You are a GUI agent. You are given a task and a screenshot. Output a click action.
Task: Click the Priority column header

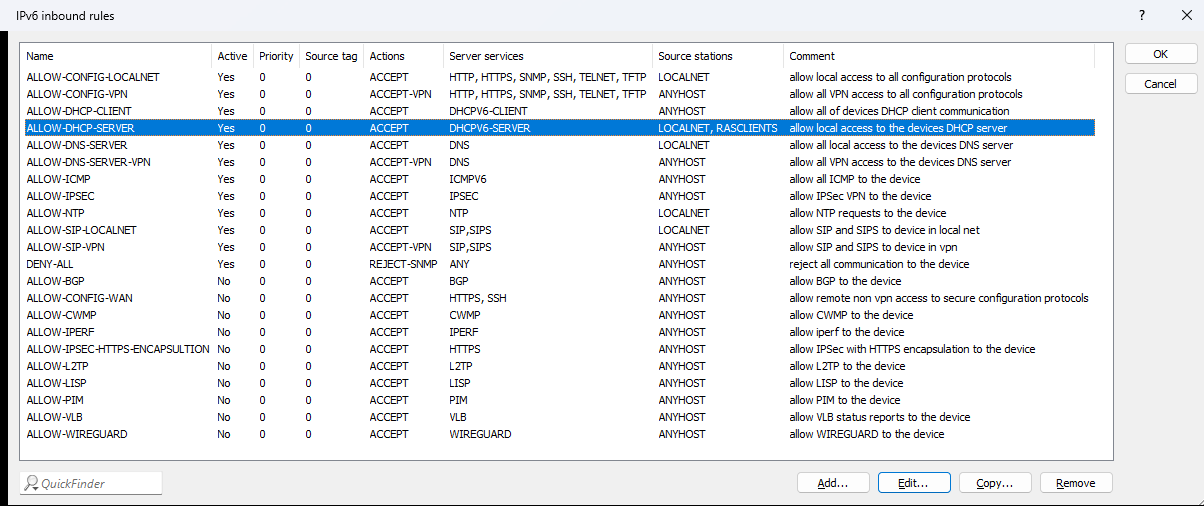[276, 56]
